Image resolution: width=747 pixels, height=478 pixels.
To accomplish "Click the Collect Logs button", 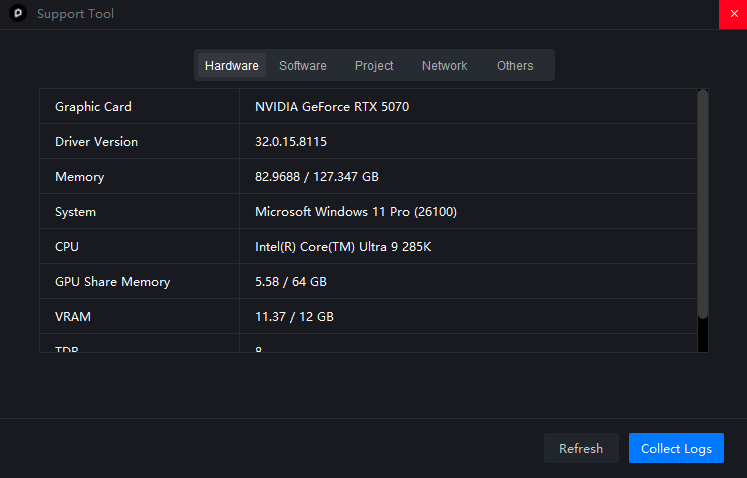I will (x=676, y=448).
